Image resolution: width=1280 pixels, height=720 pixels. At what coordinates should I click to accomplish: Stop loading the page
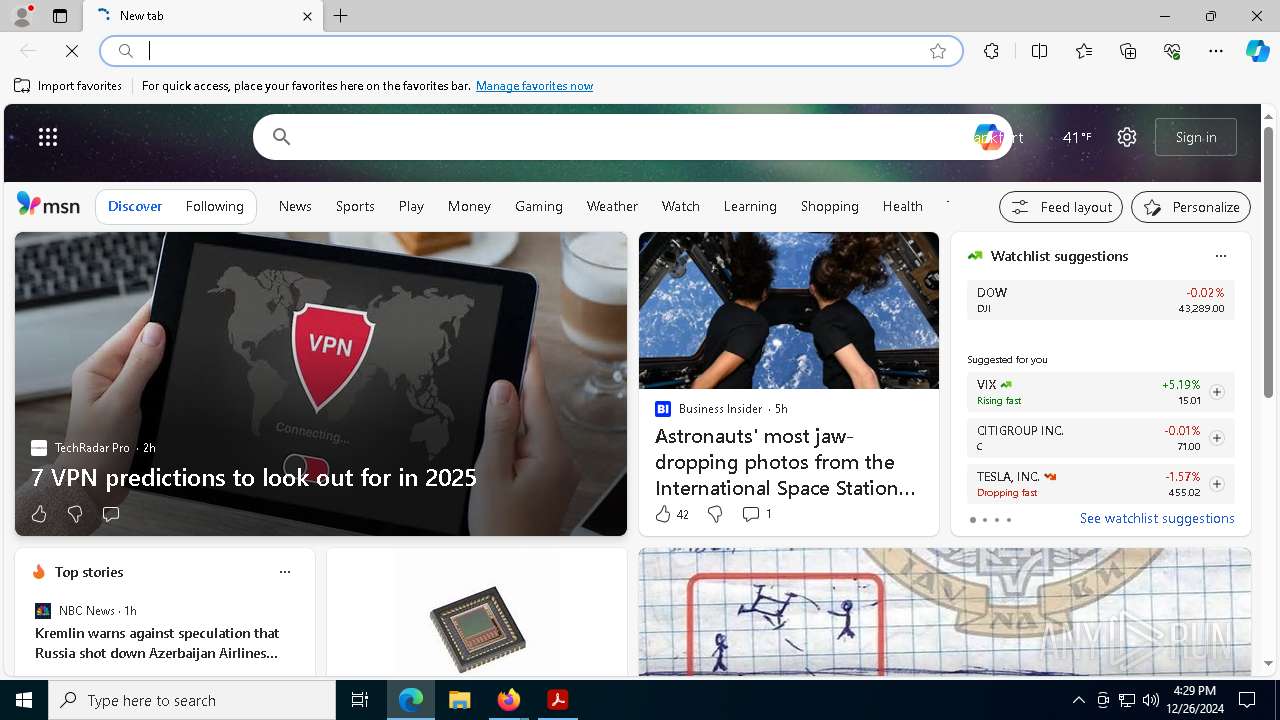tap(72, 51)
